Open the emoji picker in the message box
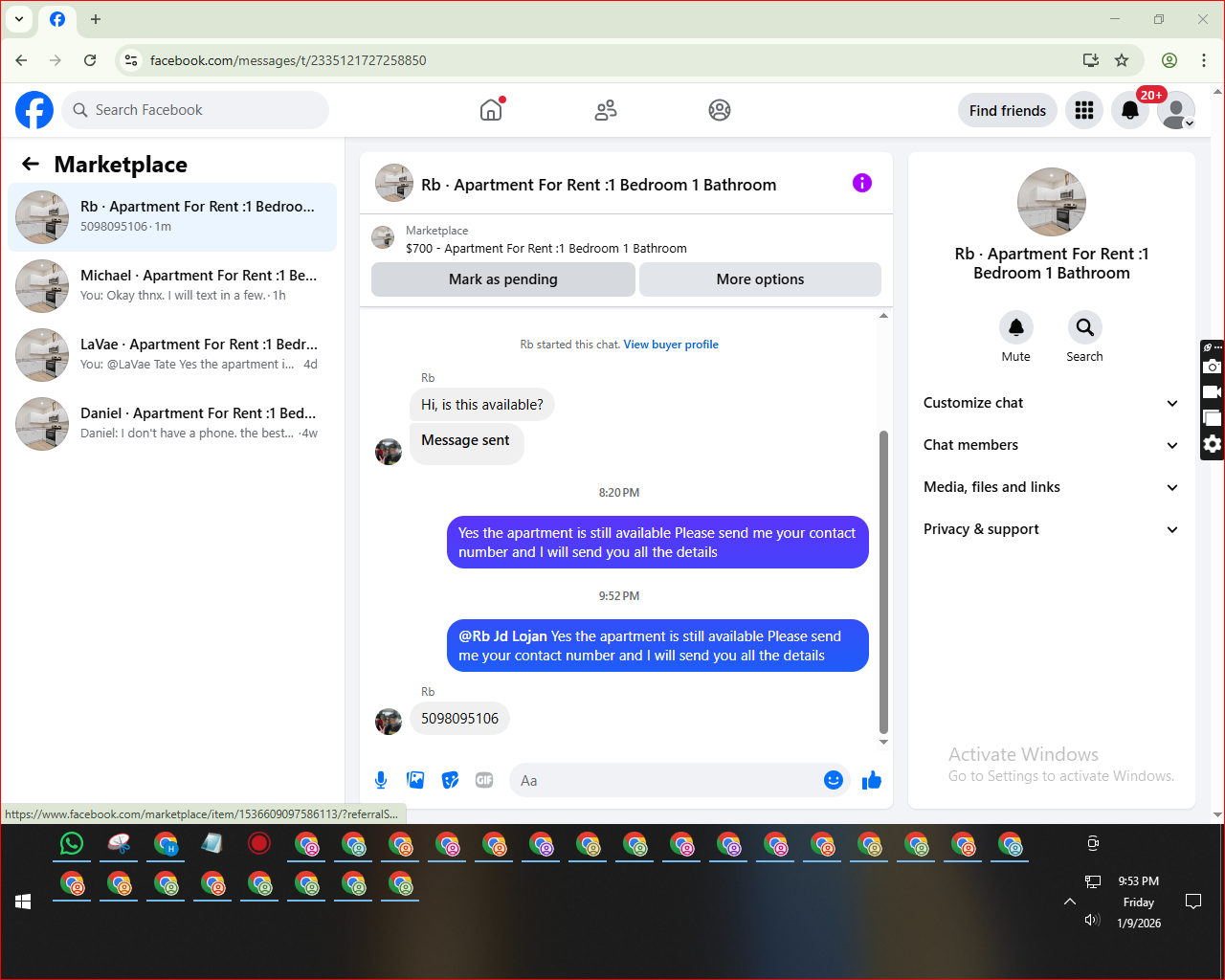 pos(834,780)
